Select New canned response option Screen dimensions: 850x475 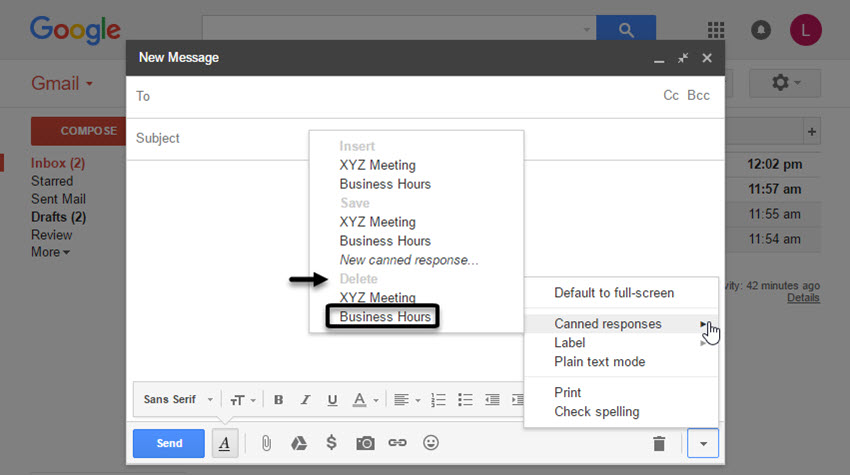coord(409,260)
